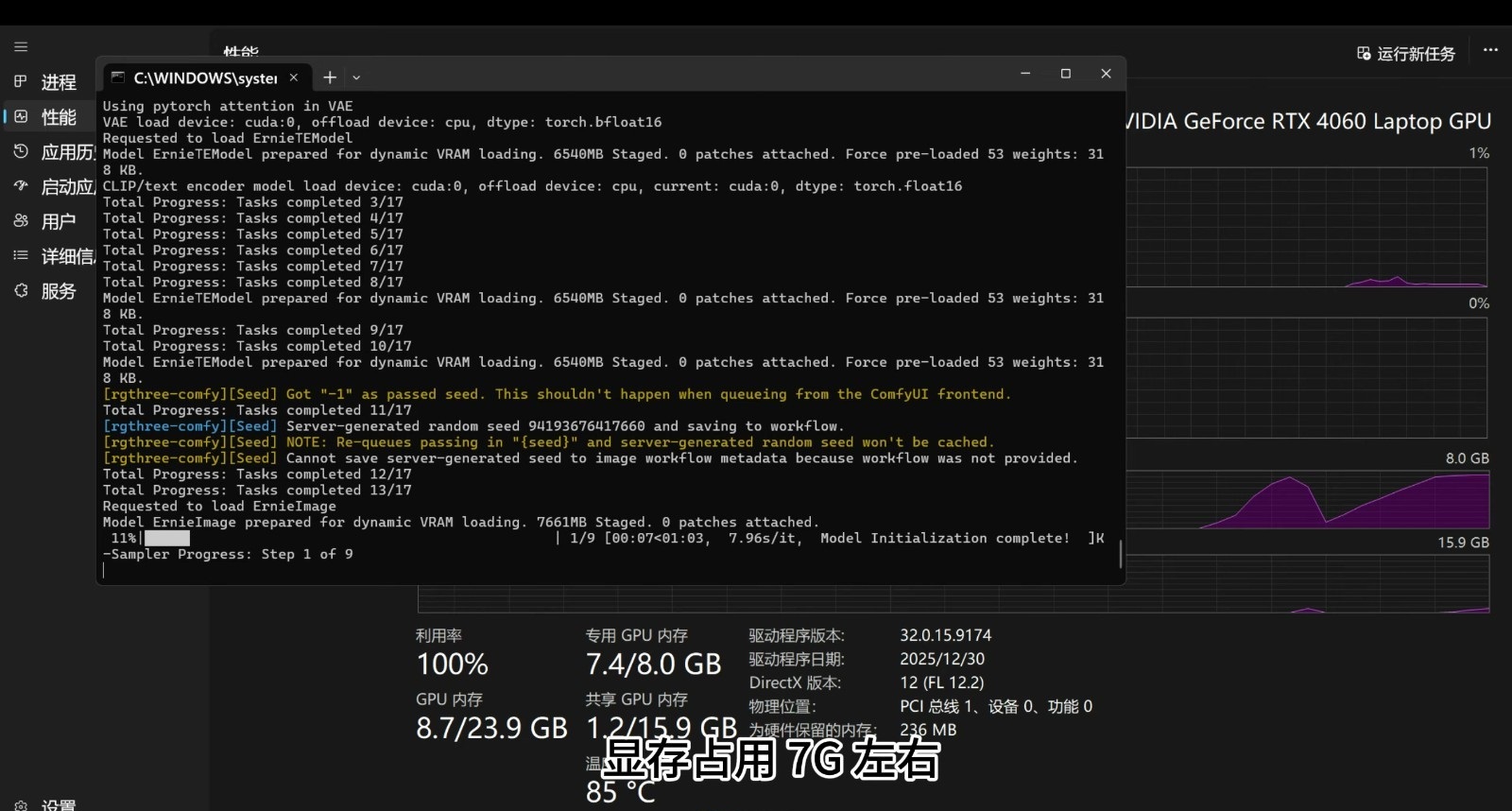
Task: Click the 236 MB hardware reserved memory value
Action: pos(928,730)
